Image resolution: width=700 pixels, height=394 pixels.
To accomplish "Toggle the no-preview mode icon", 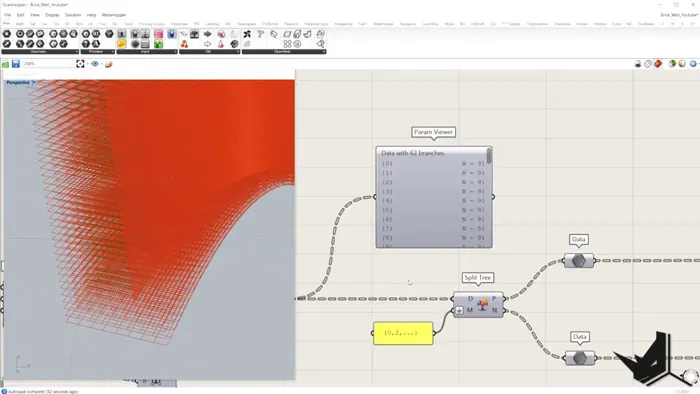I will pyautogui.click(x=638, y=64).
